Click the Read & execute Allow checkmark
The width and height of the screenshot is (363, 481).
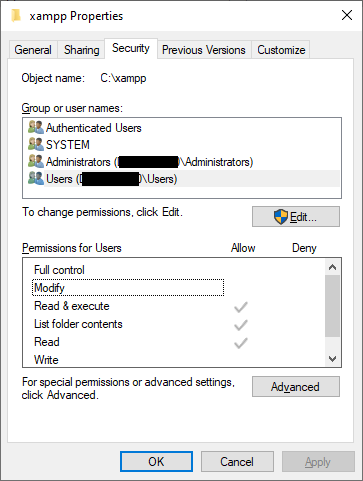241,307
